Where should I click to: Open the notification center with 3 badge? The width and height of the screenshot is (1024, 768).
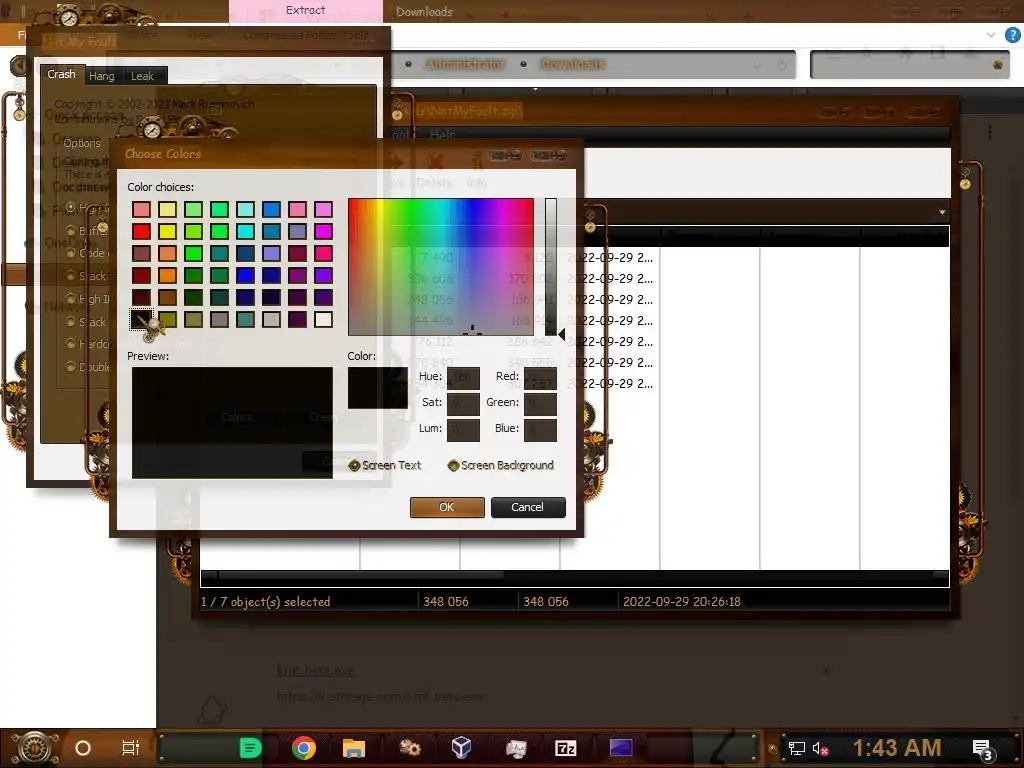[983, 749]
